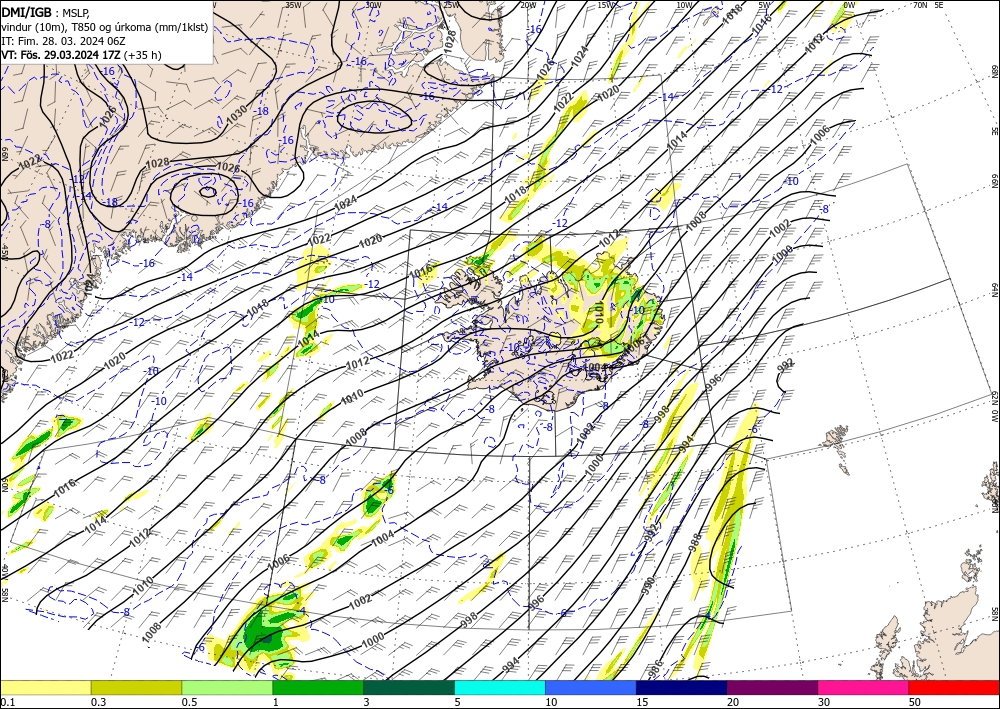Choose the navy 15–20 legend color segment
Image resolution: width=1000 pixels, height=709 pixels.
point(682,687)
